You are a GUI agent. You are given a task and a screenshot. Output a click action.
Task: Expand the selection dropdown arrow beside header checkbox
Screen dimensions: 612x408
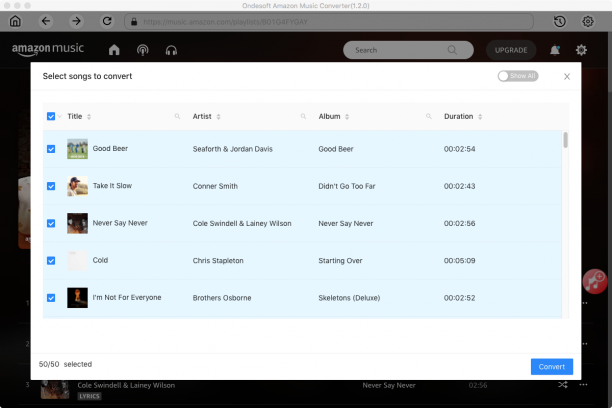pos(60,116)
